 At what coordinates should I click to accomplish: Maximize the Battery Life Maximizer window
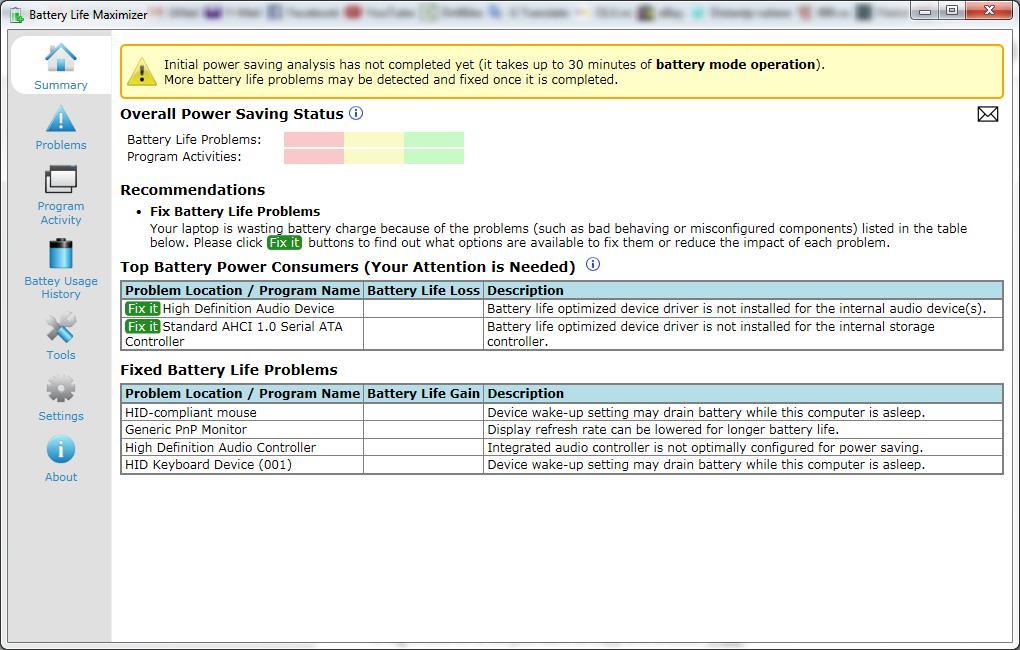pos(952,10)
